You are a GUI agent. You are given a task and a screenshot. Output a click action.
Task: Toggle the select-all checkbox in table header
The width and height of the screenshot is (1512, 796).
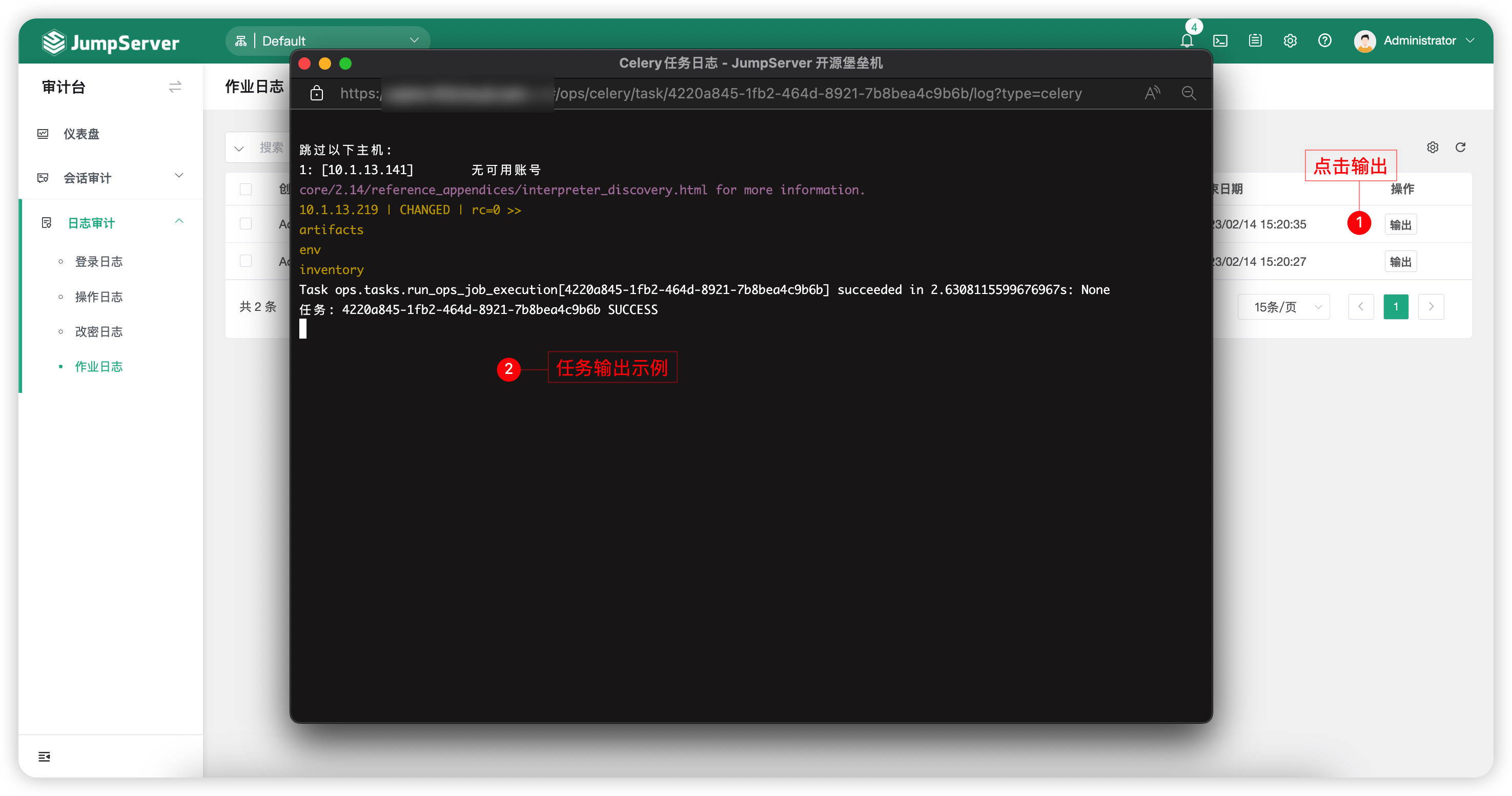246,189
